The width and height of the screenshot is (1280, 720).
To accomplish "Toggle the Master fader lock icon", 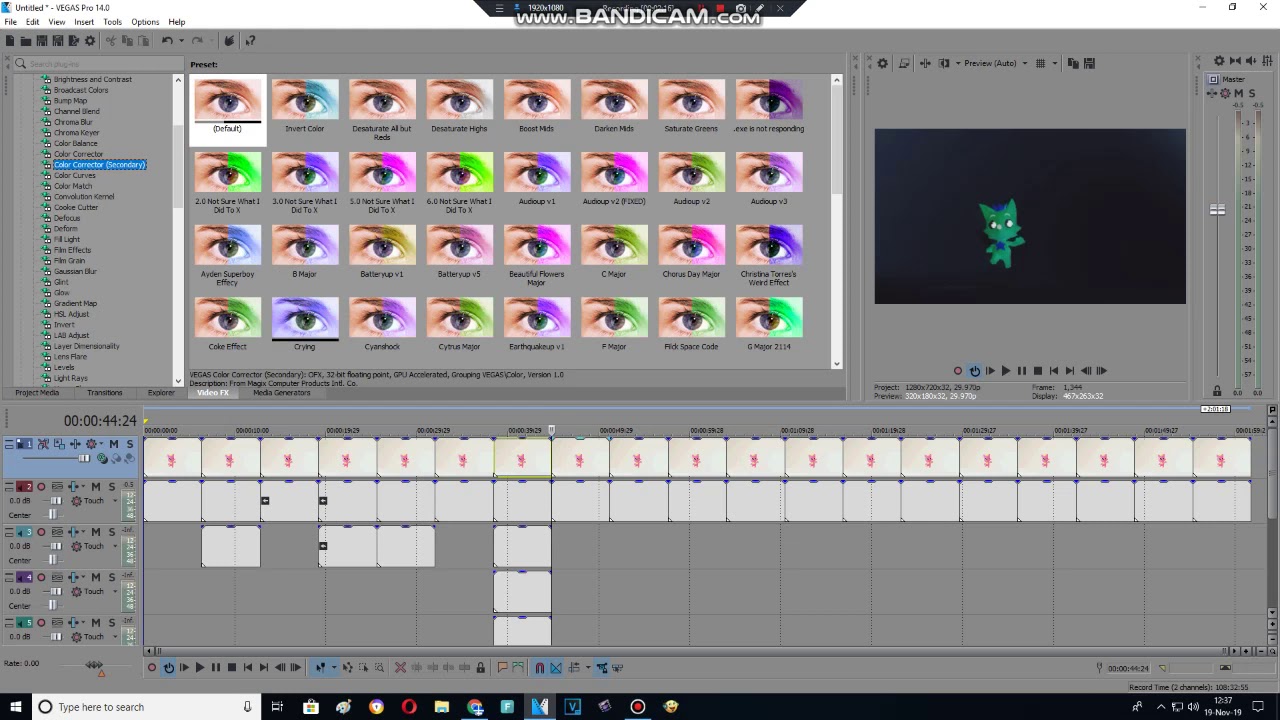I will pos(1217,391).
